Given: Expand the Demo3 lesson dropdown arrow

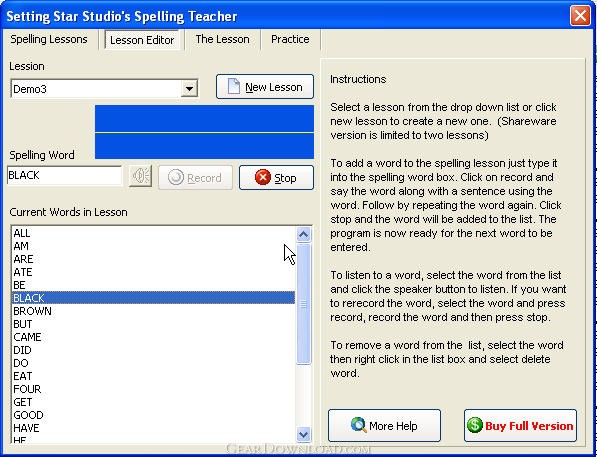Looking at the screenshot, I should (189, 89).
